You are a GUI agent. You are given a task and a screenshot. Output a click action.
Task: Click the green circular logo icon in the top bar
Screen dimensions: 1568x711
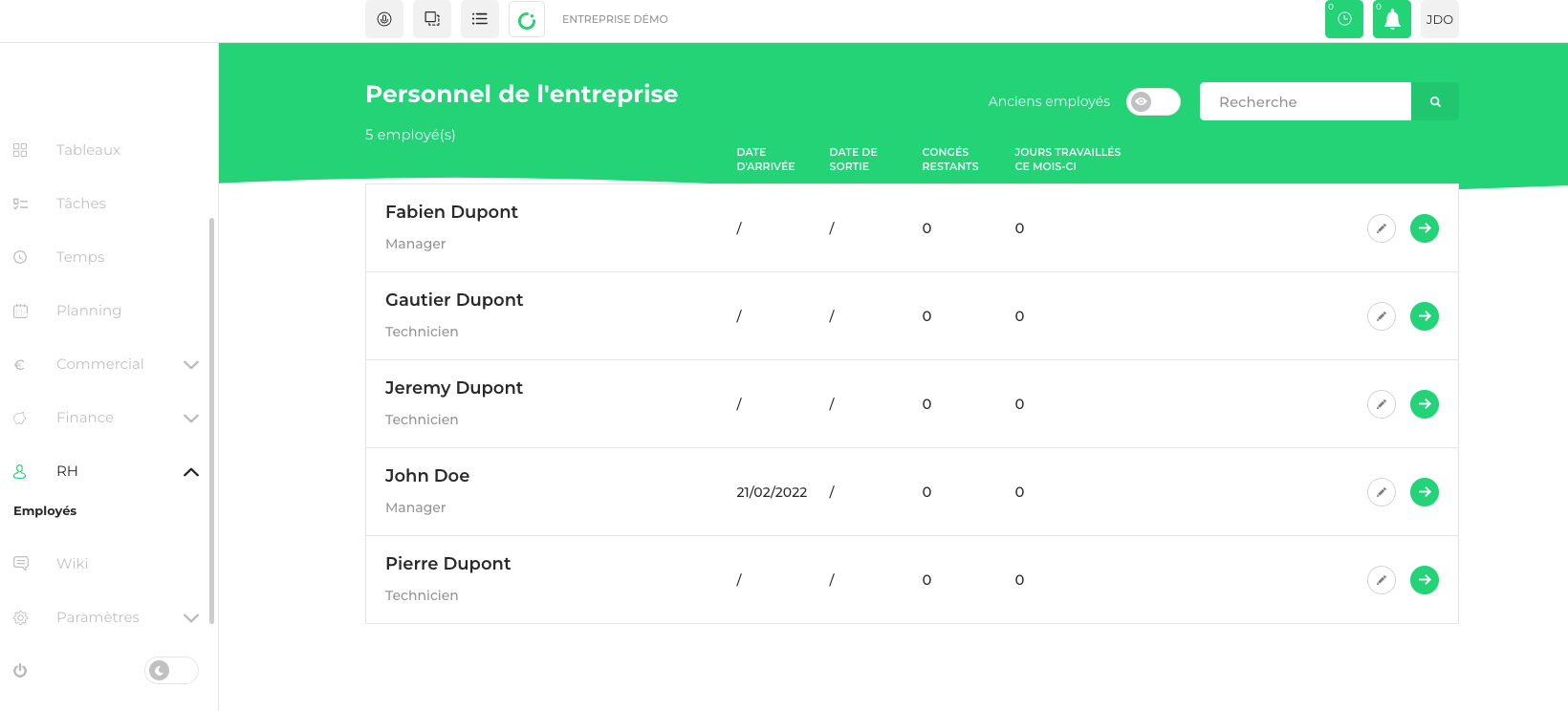pyautogui.click(x=527, y=19)
